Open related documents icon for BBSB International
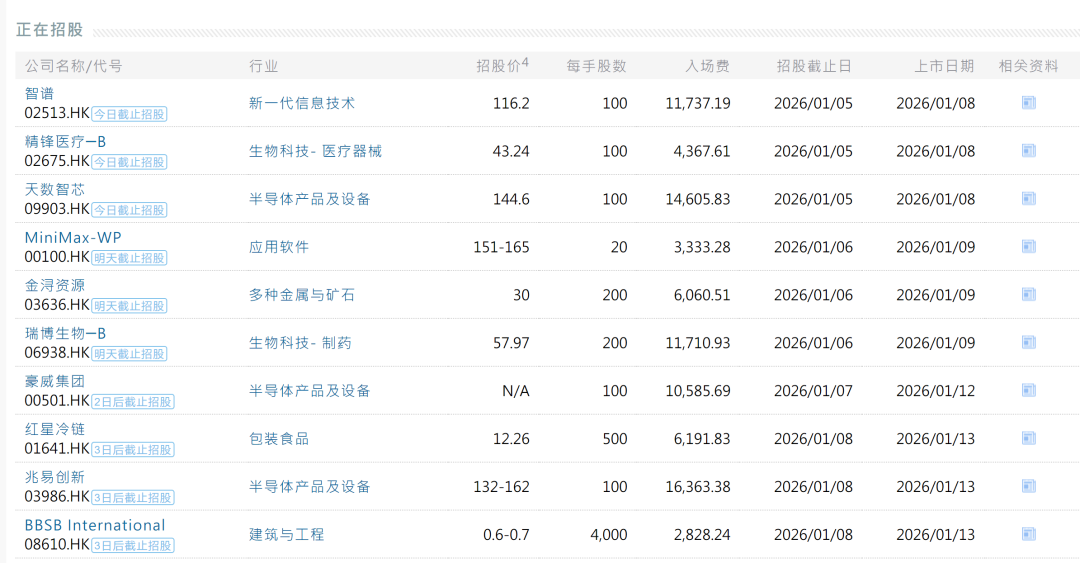 (1028, 533)
